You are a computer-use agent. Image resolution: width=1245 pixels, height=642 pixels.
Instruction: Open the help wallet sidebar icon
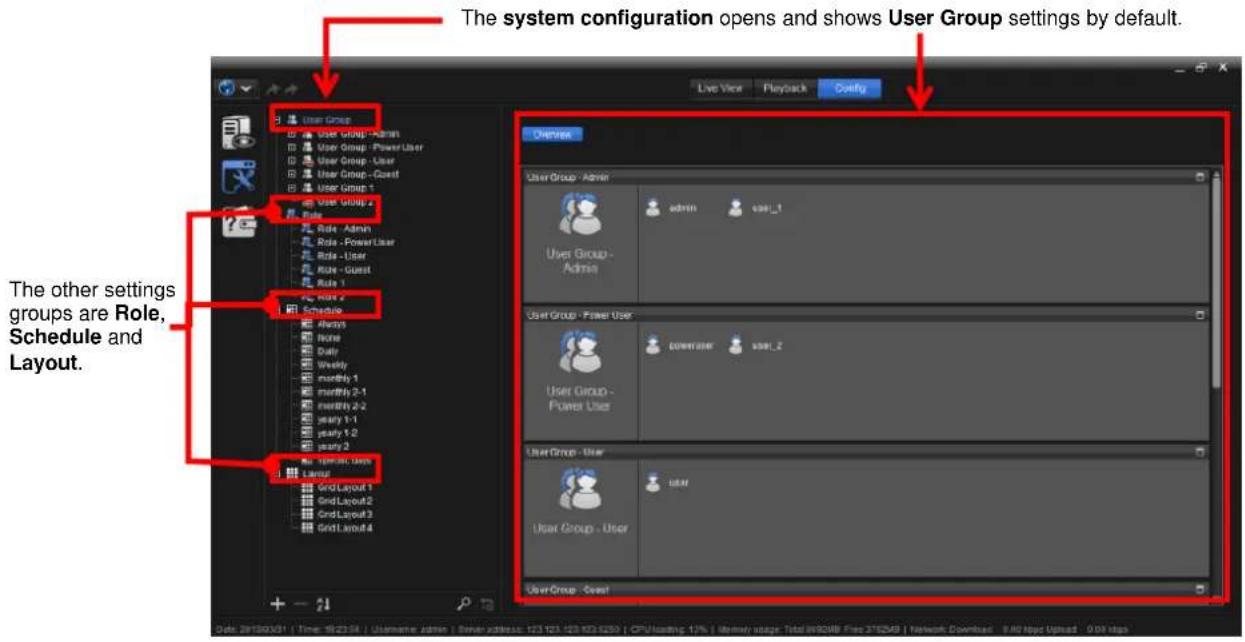pos(238,221)
